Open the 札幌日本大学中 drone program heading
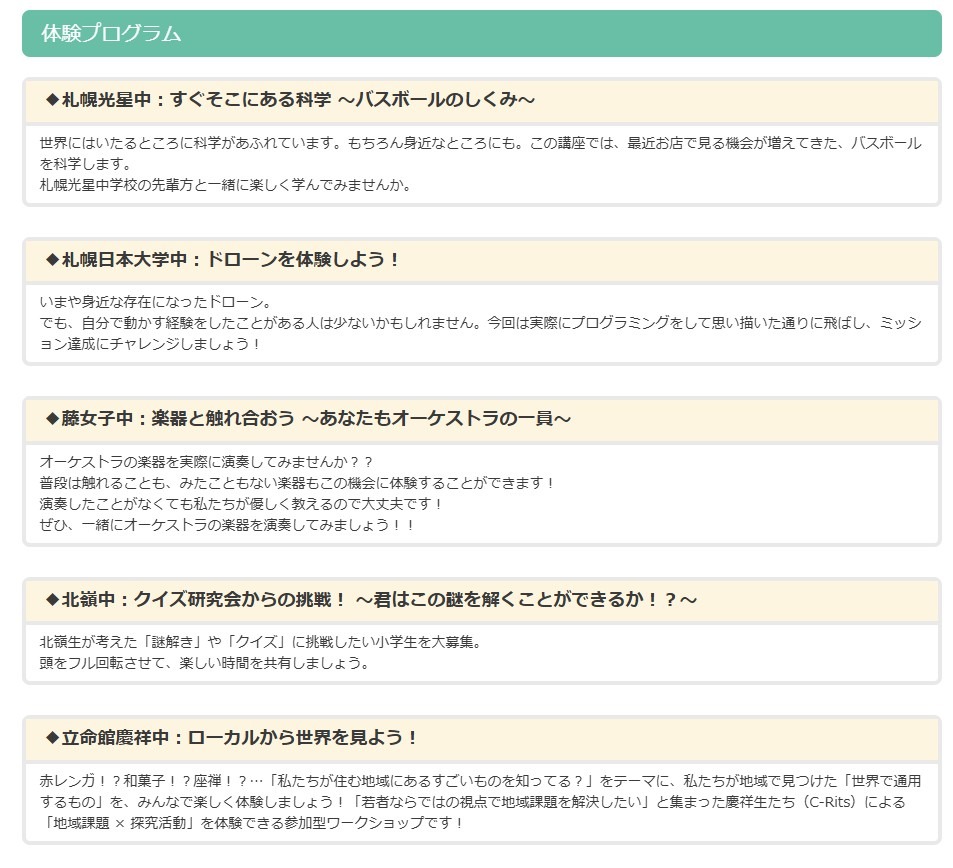This screenshot has height=868, width=953. [x=222, y=260]
